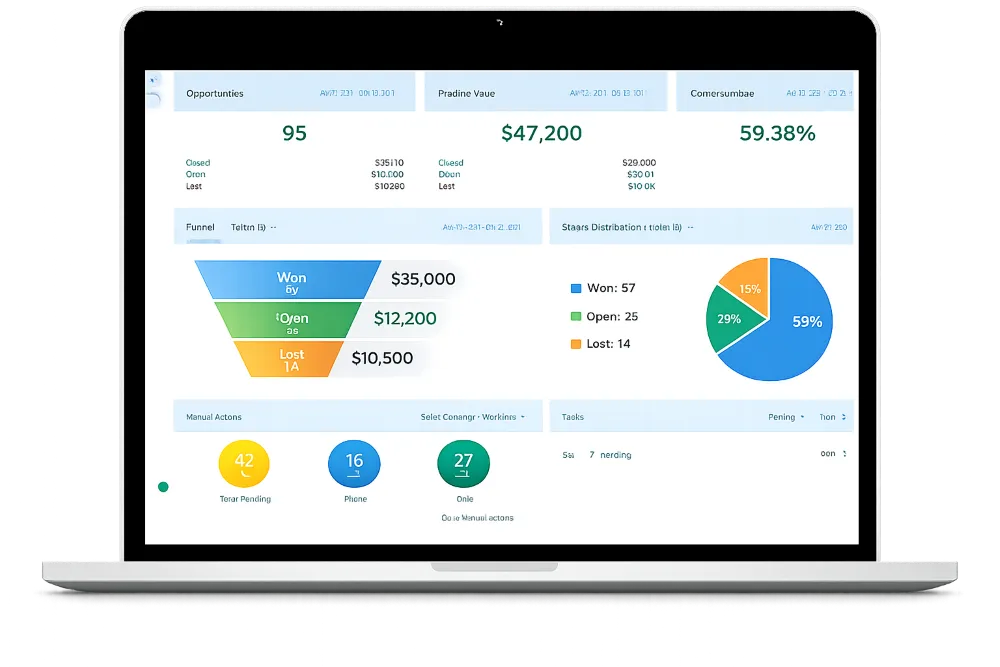Toggle the Open: 25 legend entry

tap(604, 316)
